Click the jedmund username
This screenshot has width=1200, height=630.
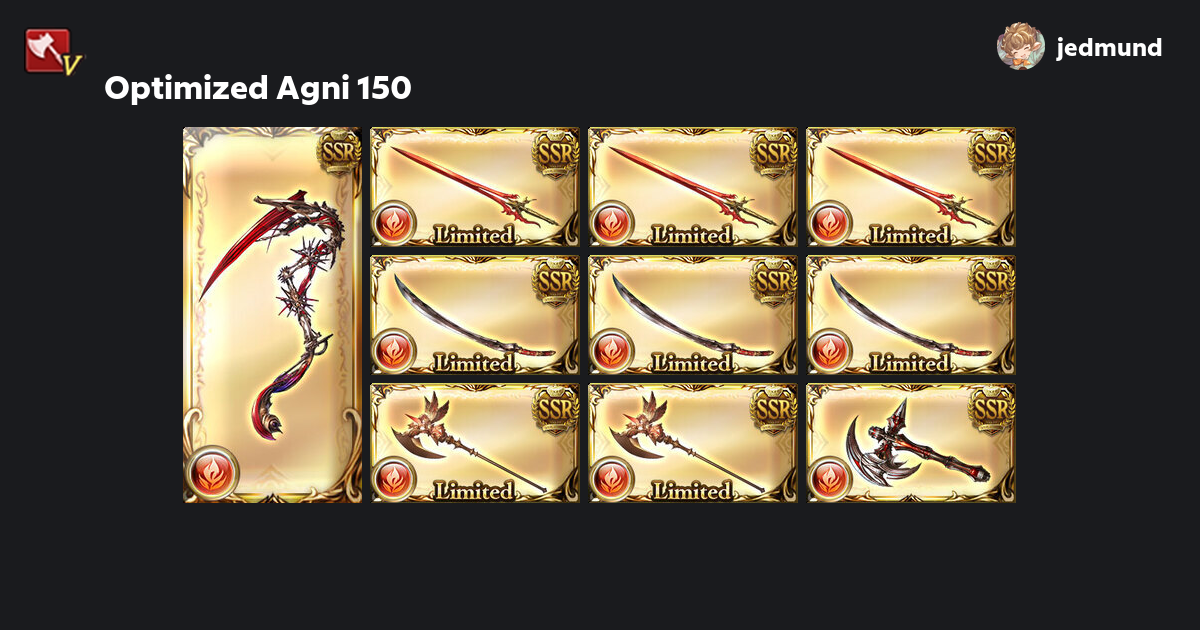point(1109,47)
